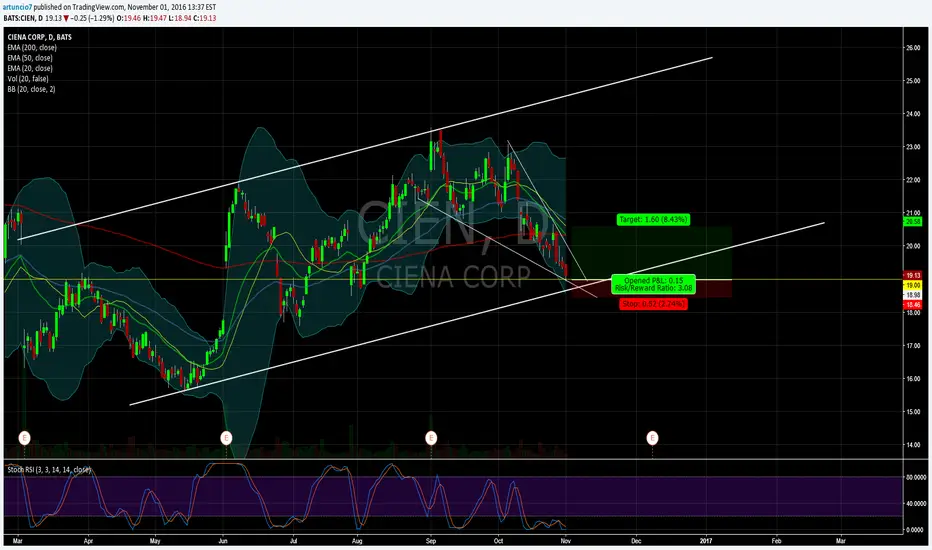Select the EMA (20, close) indicator legend

pyautogui.click(x=30, y=68)
